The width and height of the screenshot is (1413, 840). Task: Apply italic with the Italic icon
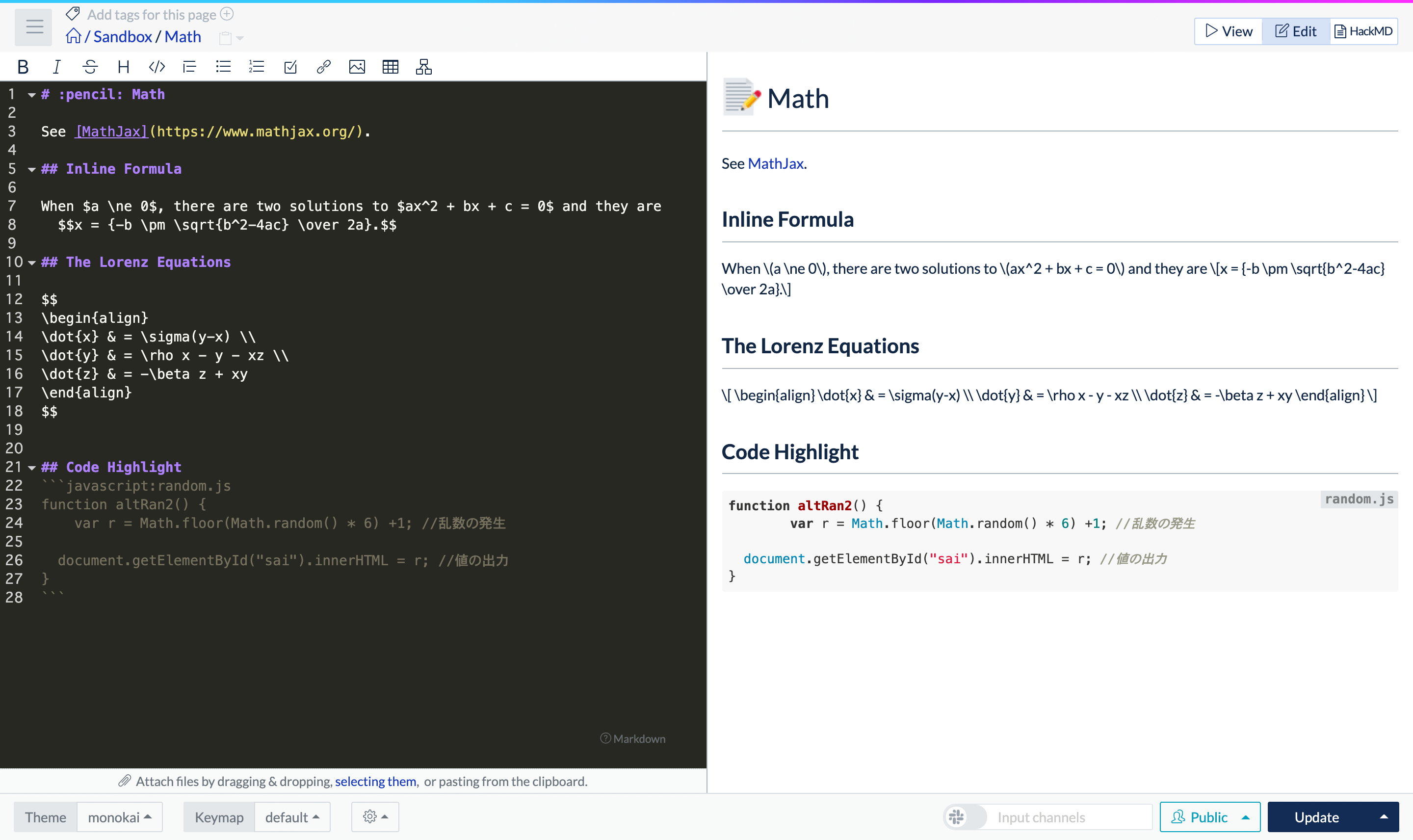point(56,67)
